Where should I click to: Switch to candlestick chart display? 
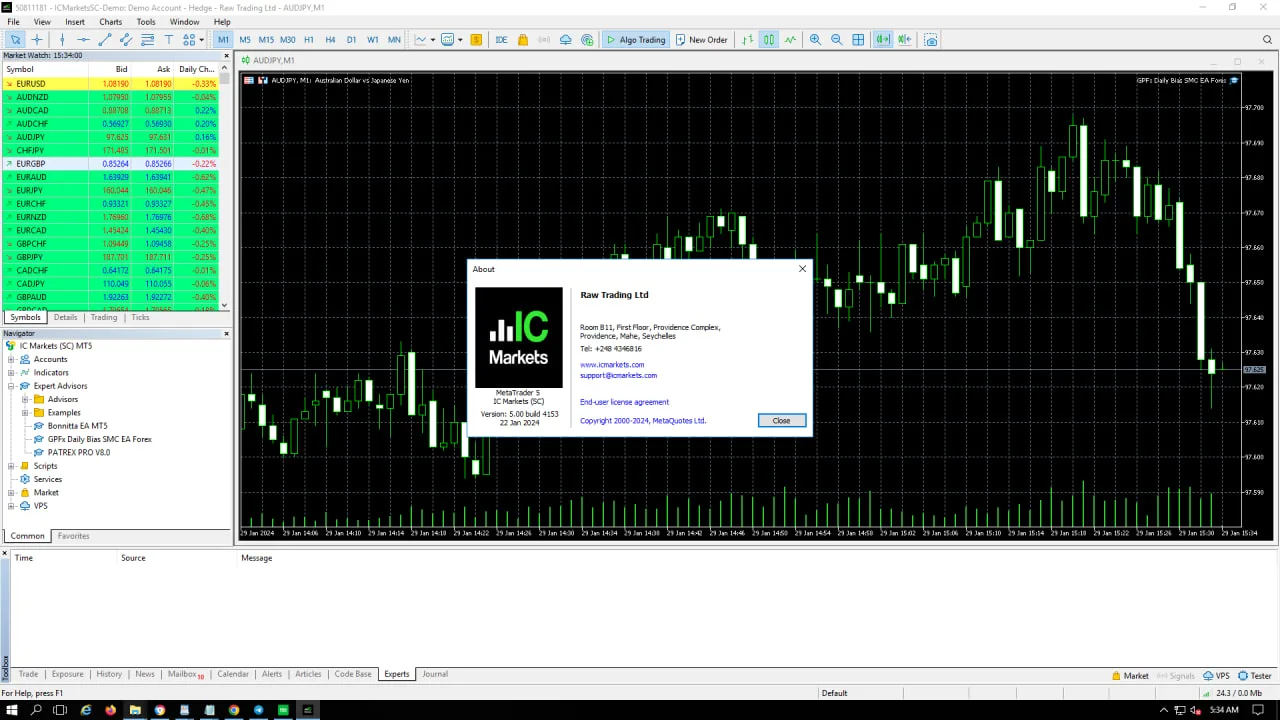pyautogui.click(x=769, y=40)
